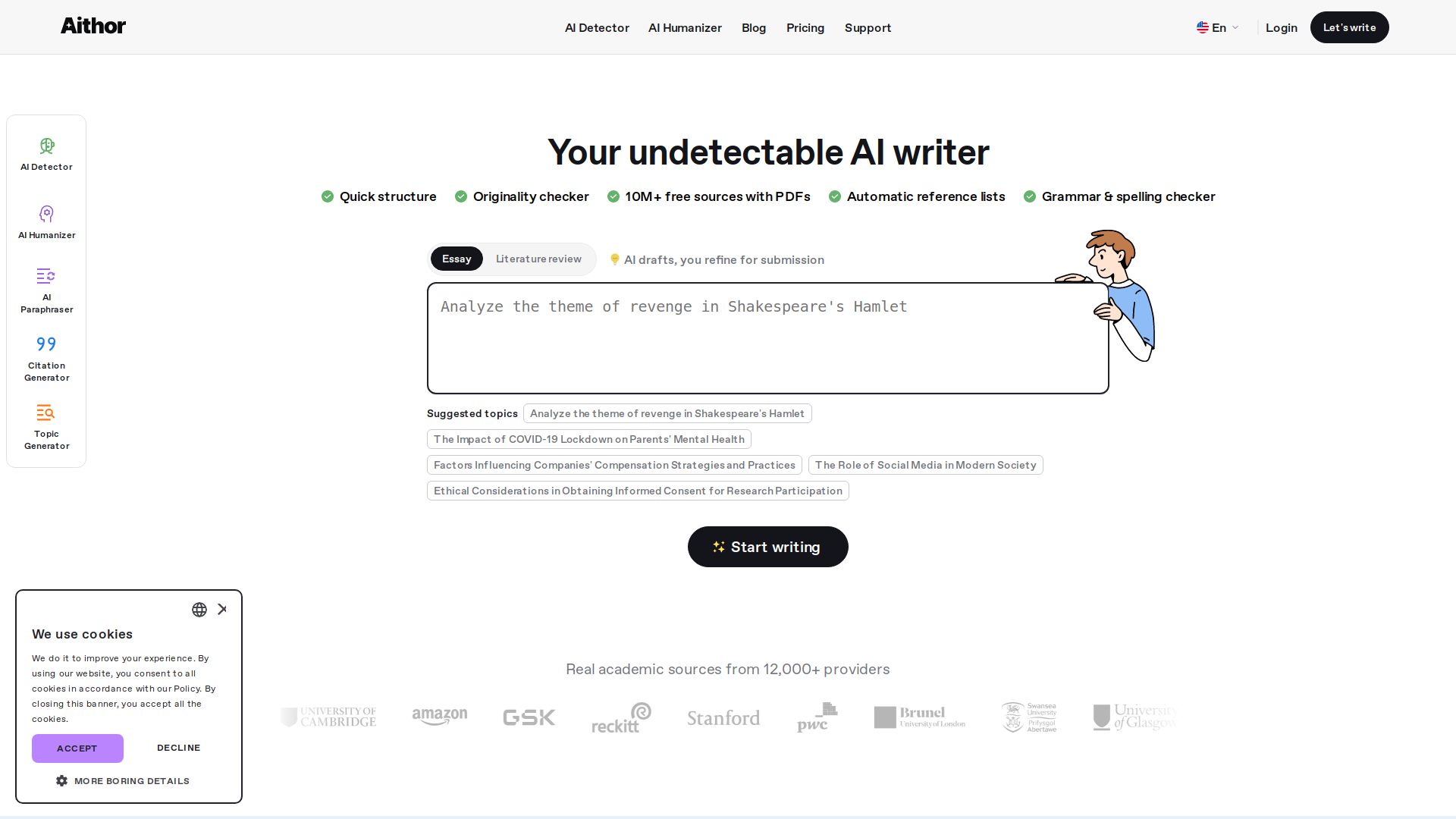Click the globe language icon in cookie banner
Viewport: 1456px width, 819px height.
pyautogui.click(x=199, y=610)
